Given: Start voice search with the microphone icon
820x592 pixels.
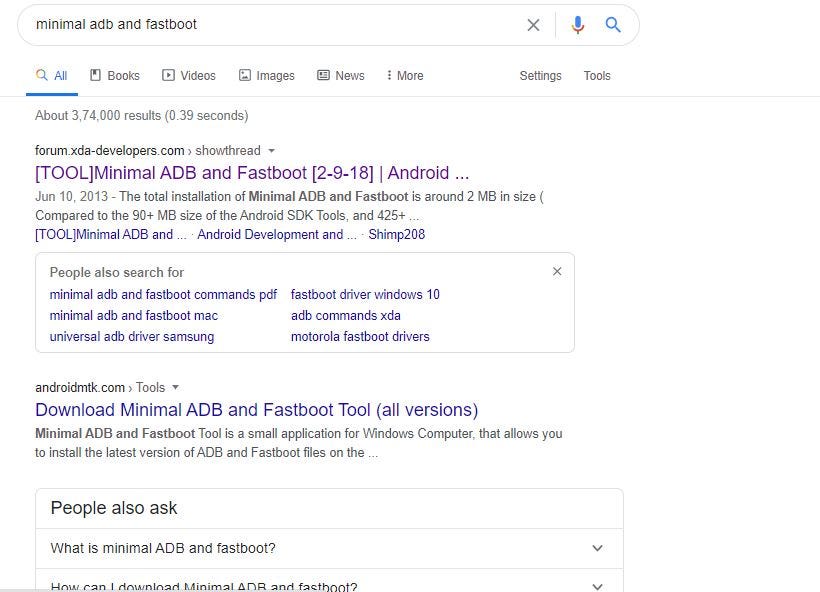Looking at the screenshot, I should coord(577,25).
